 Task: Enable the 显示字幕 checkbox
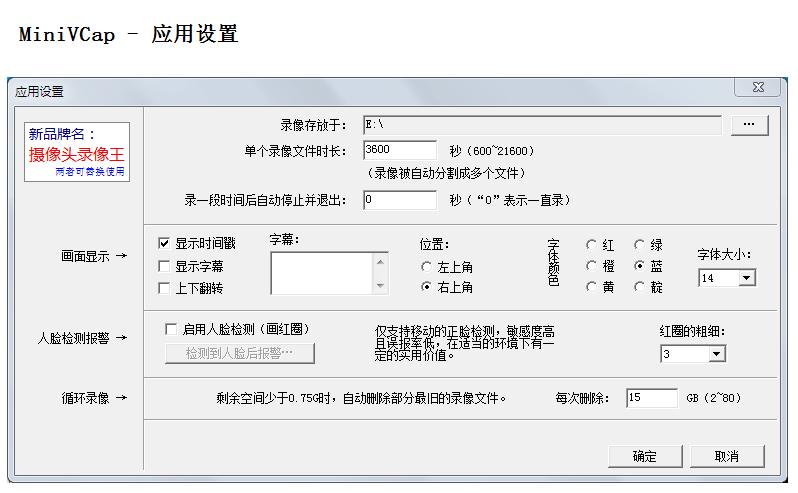(164, 266)
